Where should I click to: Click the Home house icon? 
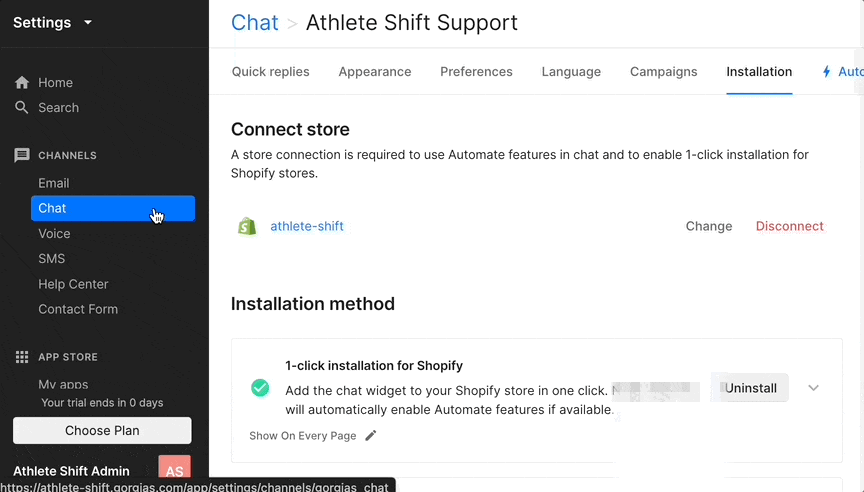(x=22, y=83)
